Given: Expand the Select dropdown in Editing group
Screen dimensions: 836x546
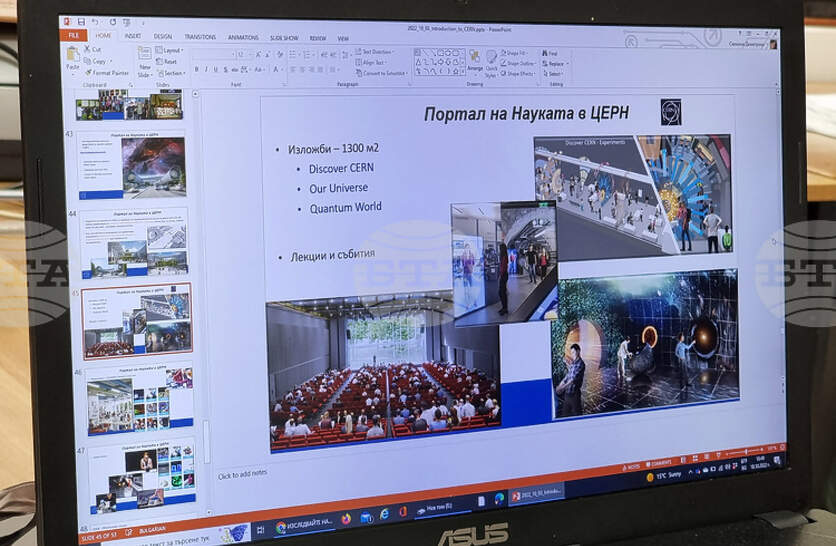Looking at the screenshot, I should coord(554,74).
